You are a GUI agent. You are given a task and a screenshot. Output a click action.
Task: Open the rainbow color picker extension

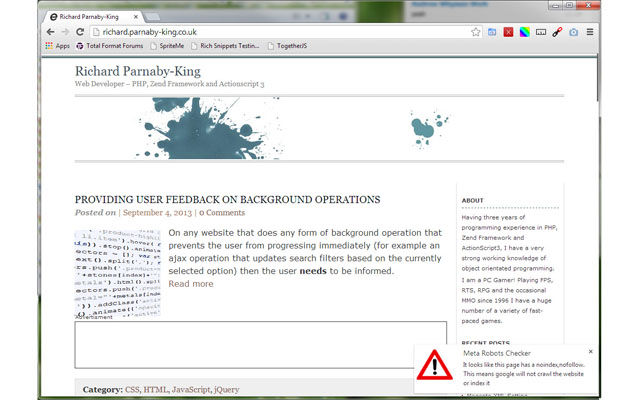click(x=524, y=32)
